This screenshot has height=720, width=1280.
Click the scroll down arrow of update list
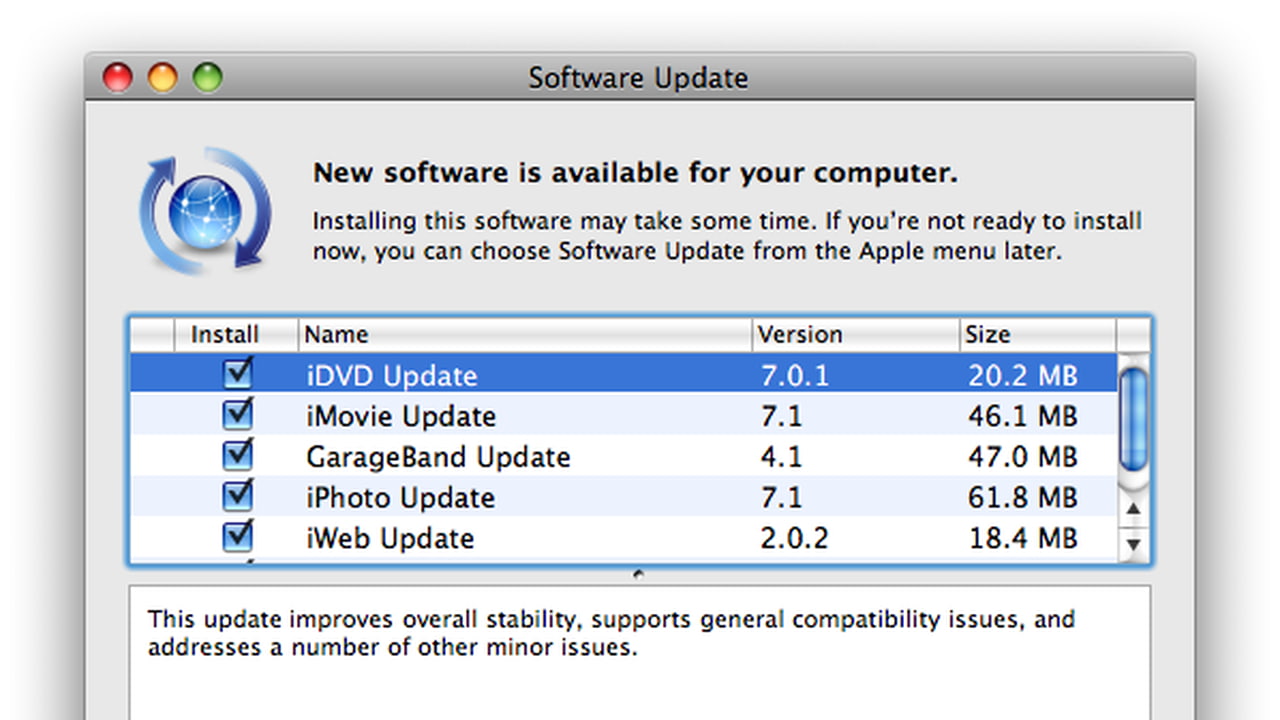[x=1133, y=544]
